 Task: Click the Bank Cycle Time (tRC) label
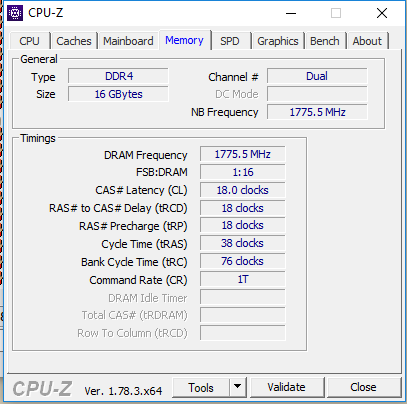click(x=134, y=262)
